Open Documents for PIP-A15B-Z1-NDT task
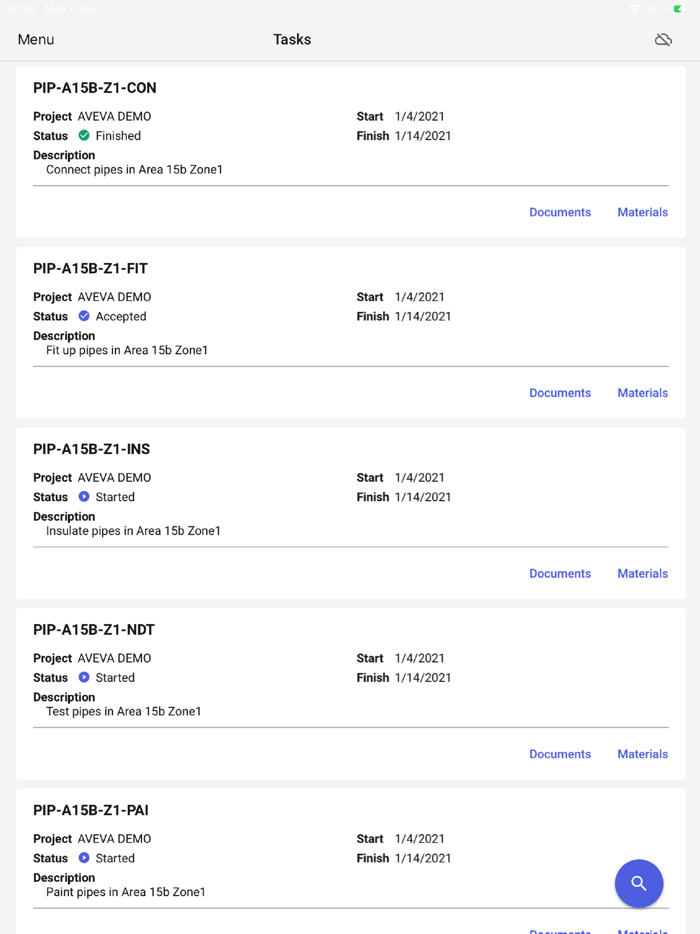The height and width of the screenshot is (934, 700). click(x=560, y=754)
